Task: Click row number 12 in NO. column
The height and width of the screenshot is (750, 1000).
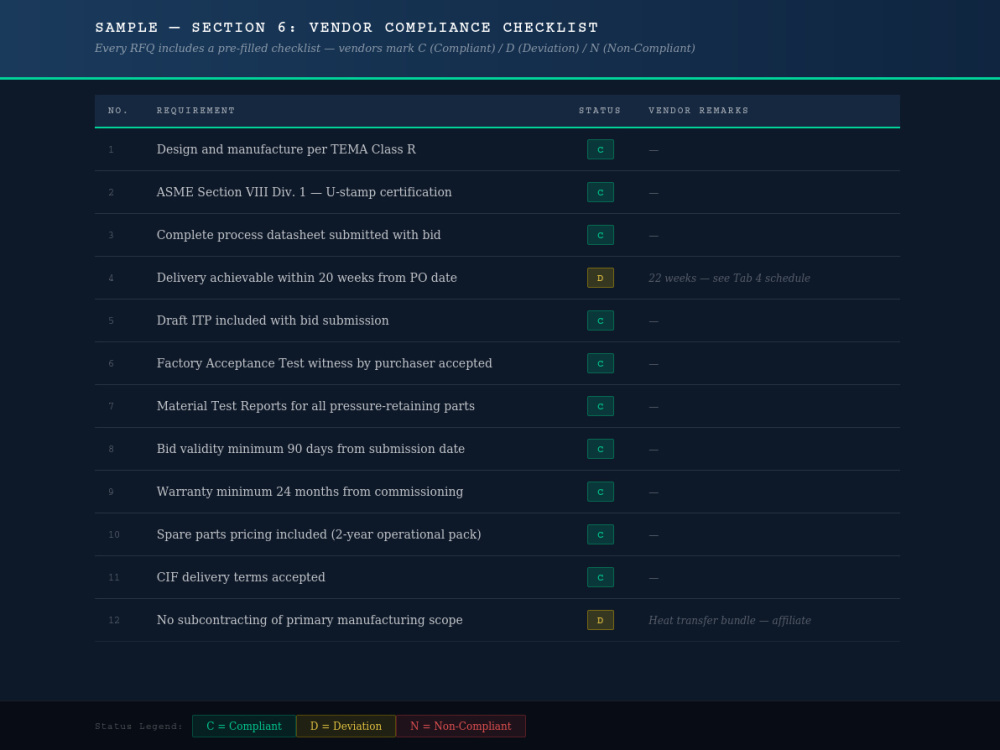Action: pos(114,620)
